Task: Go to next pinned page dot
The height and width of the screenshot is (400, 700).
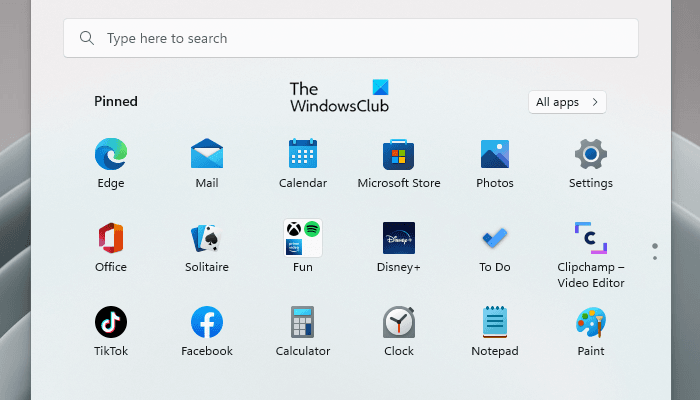Action: [655, 258]
